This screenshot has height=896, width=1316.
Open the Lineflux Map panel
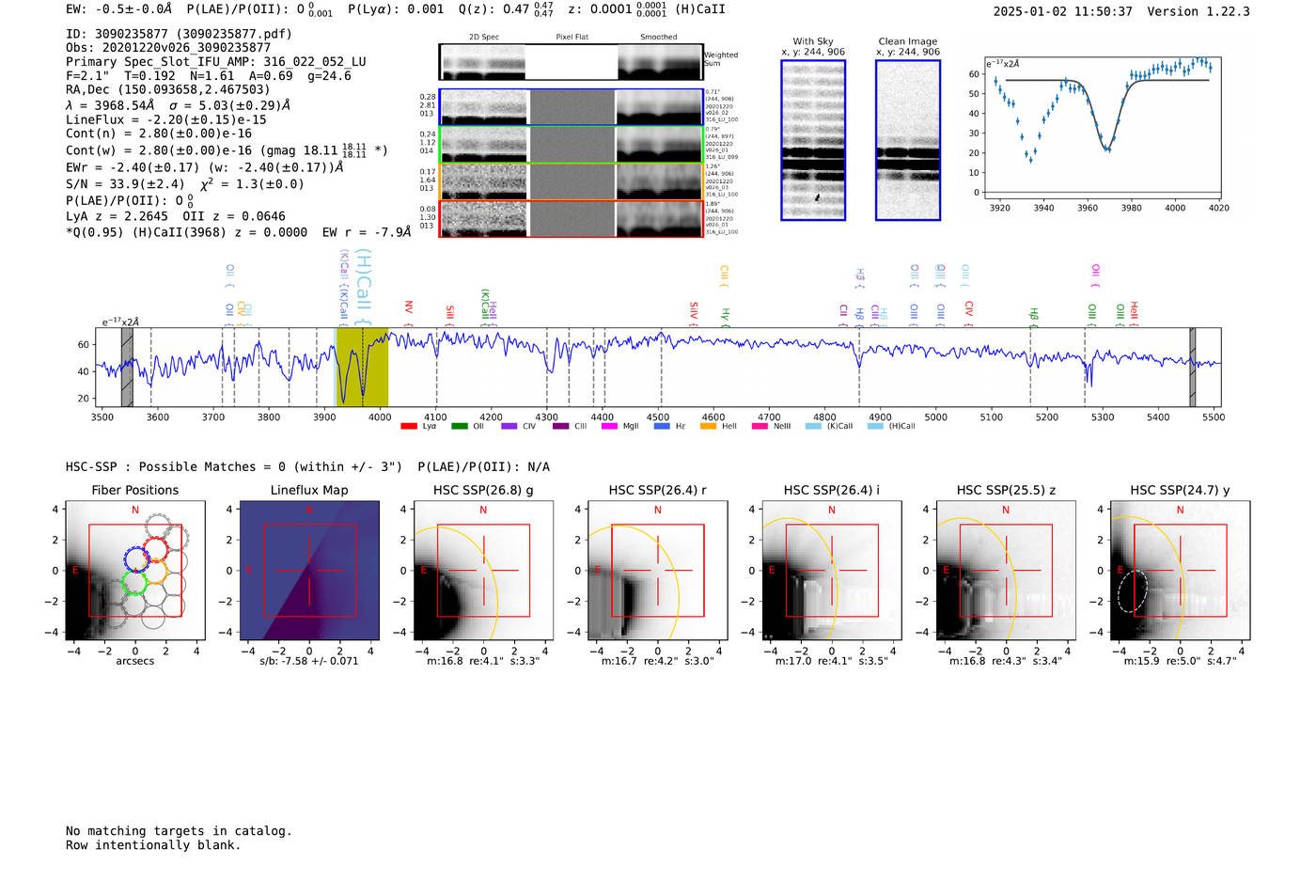point(309,570)
